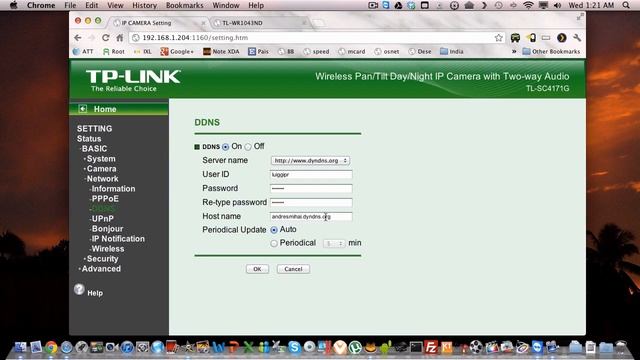
Task: Select Auto periodical update
Action: pos(274,230)
